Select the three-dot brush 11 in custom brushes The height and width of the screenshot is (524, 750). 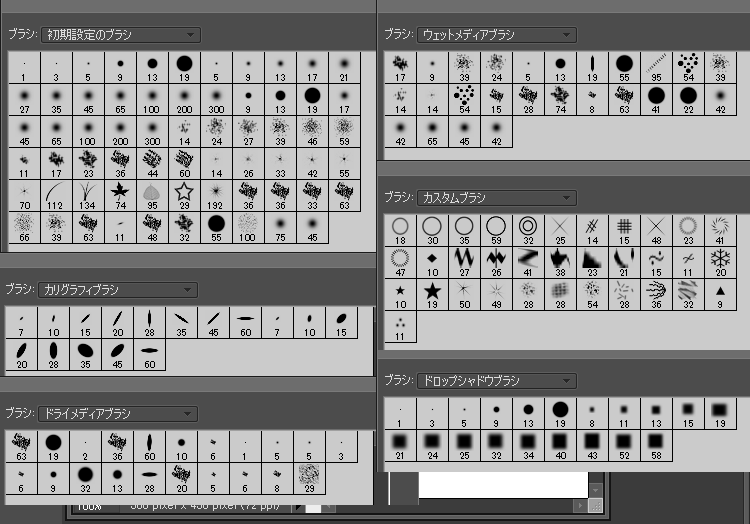[x=400, y=327]
